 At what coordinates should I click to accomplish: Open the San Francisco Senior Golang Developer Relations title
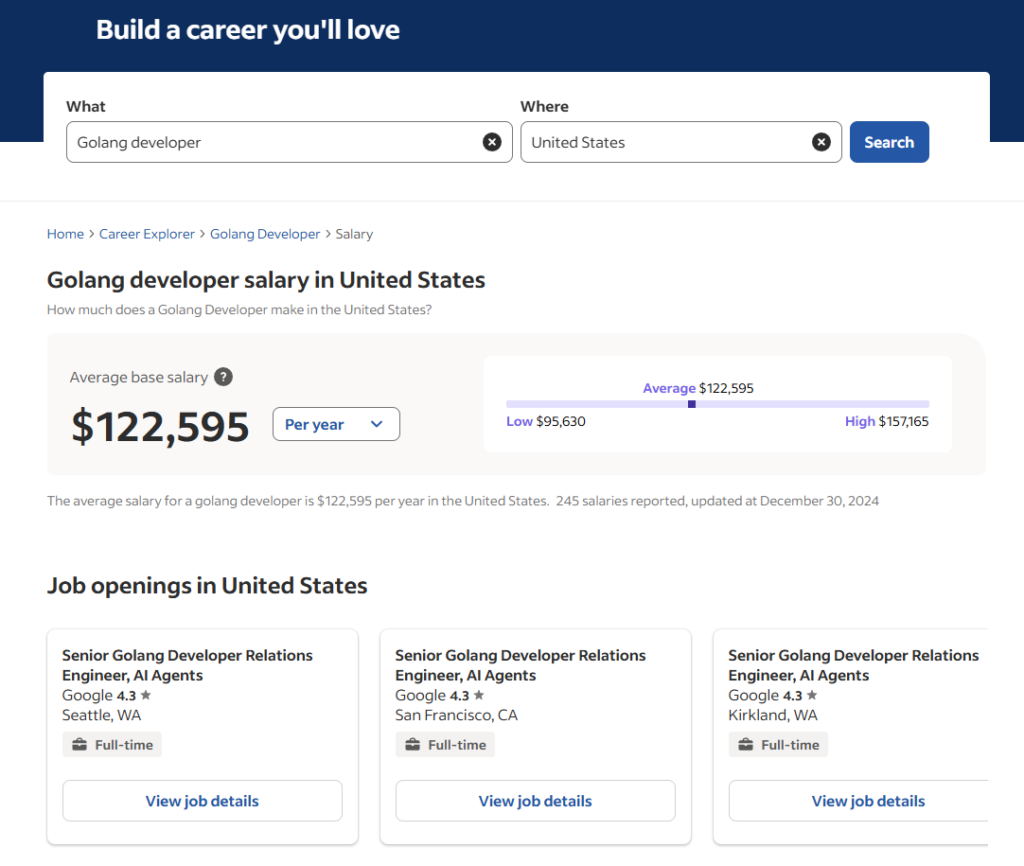click(x=520, y=665)
